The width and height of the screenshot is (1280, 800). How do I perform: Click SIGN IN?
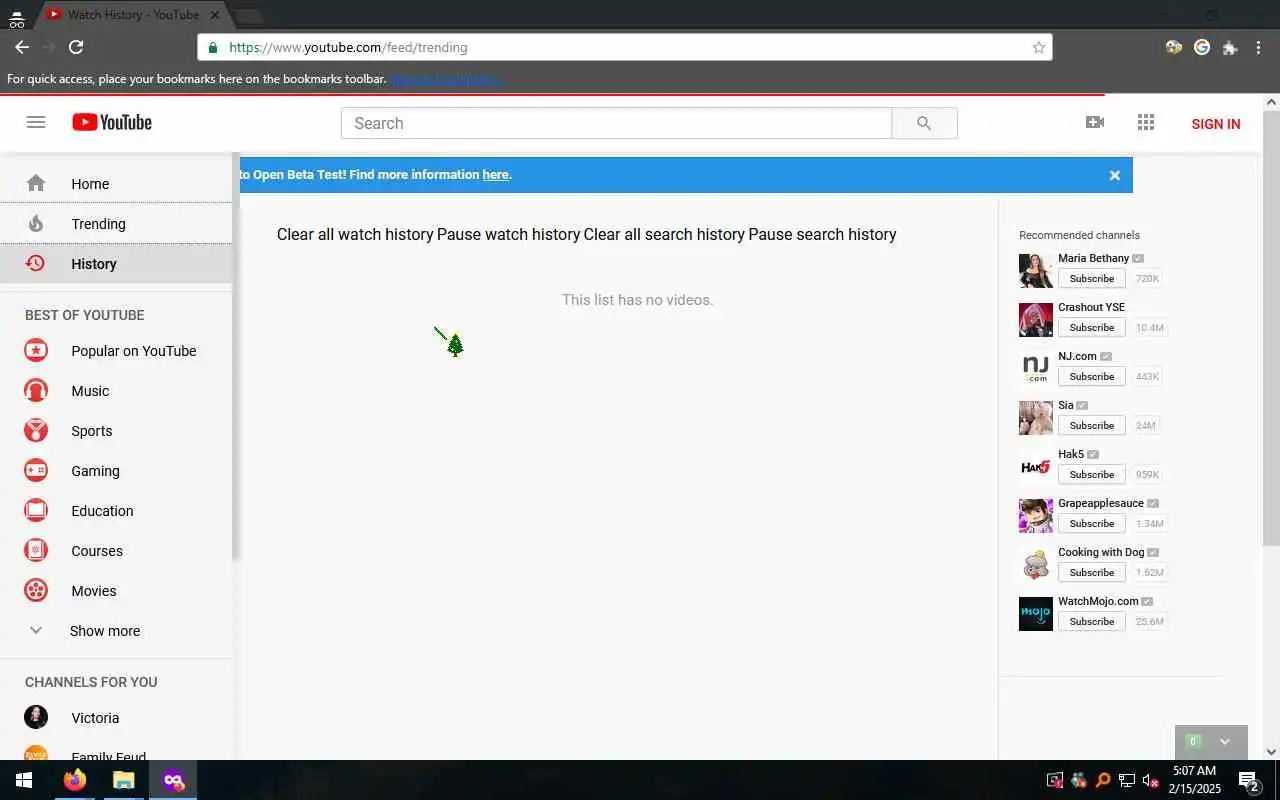pyautogui.click(x=1216, y=124)
